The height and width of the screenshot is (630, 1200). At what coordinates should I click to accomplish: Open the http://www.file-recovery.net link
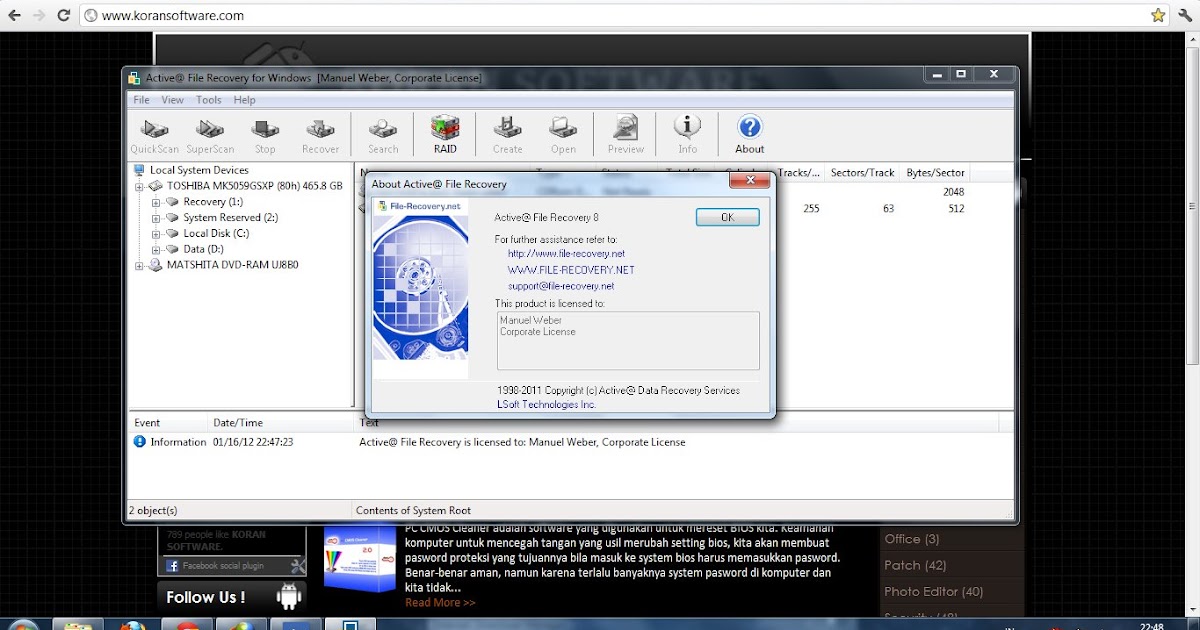tap(566, 254)
